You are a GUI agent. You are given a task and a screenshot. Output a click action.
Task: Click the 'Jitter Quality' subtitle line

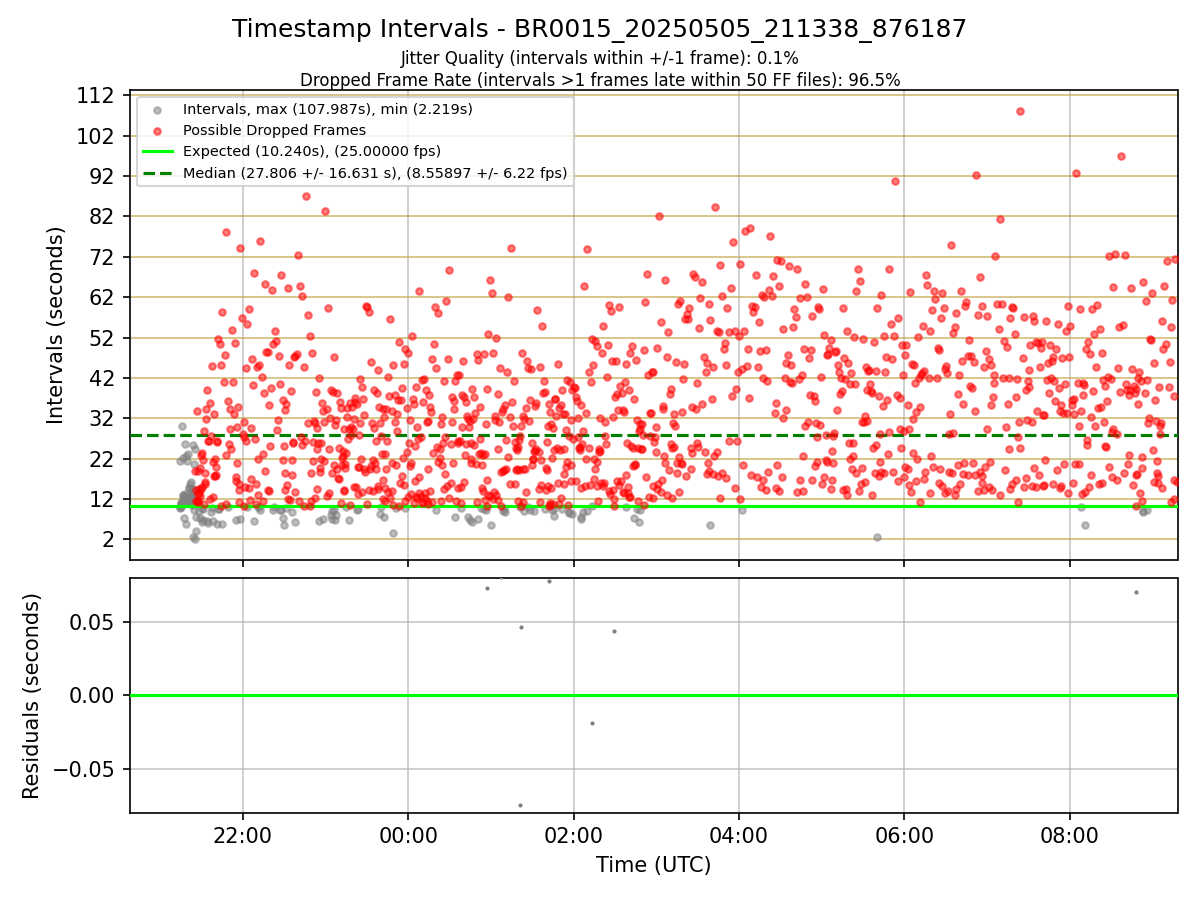[x=599, y=59]
